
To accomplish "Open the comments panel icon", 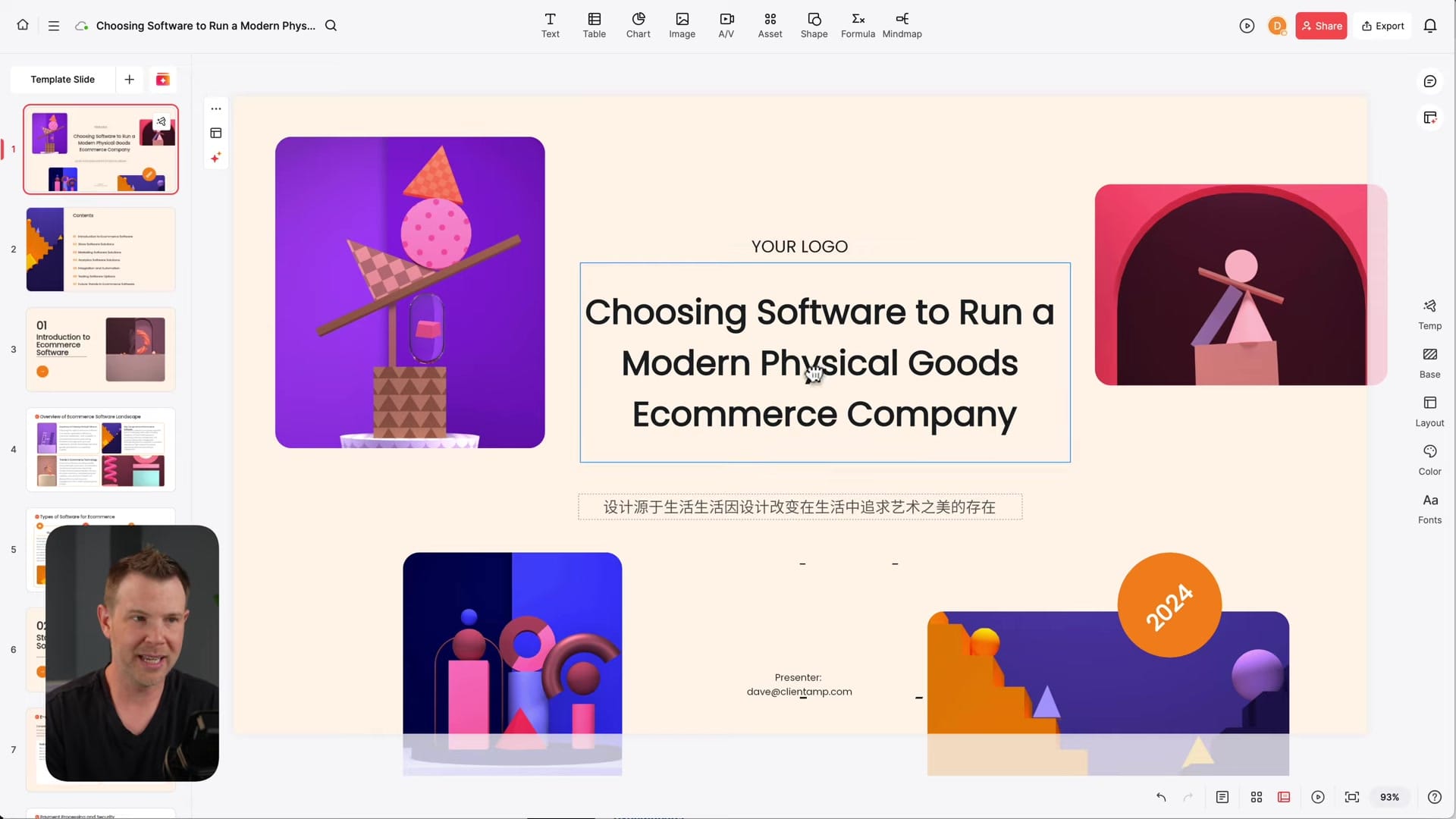I will tap(1430, 81).
